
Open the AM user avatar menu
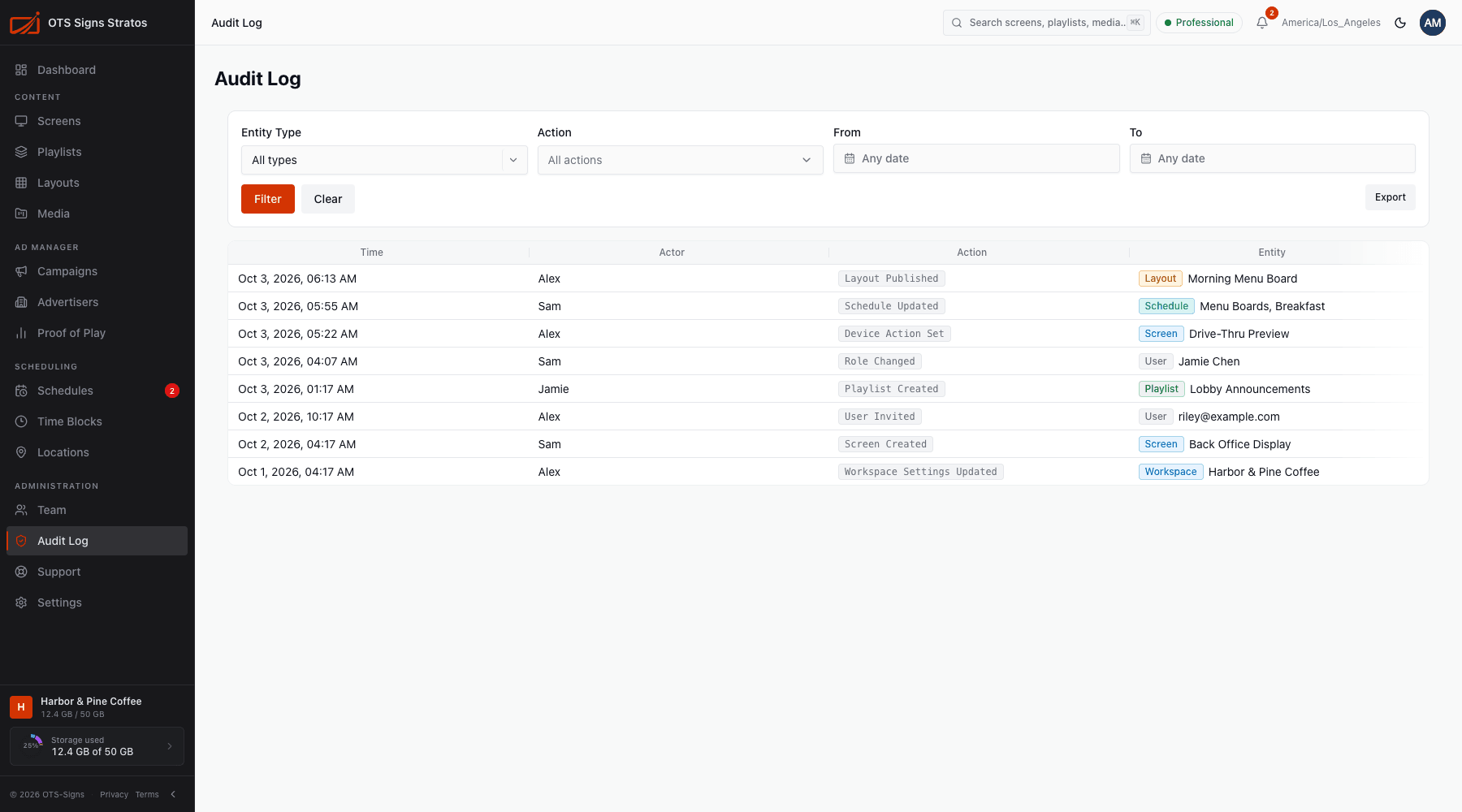point(1433,23)
